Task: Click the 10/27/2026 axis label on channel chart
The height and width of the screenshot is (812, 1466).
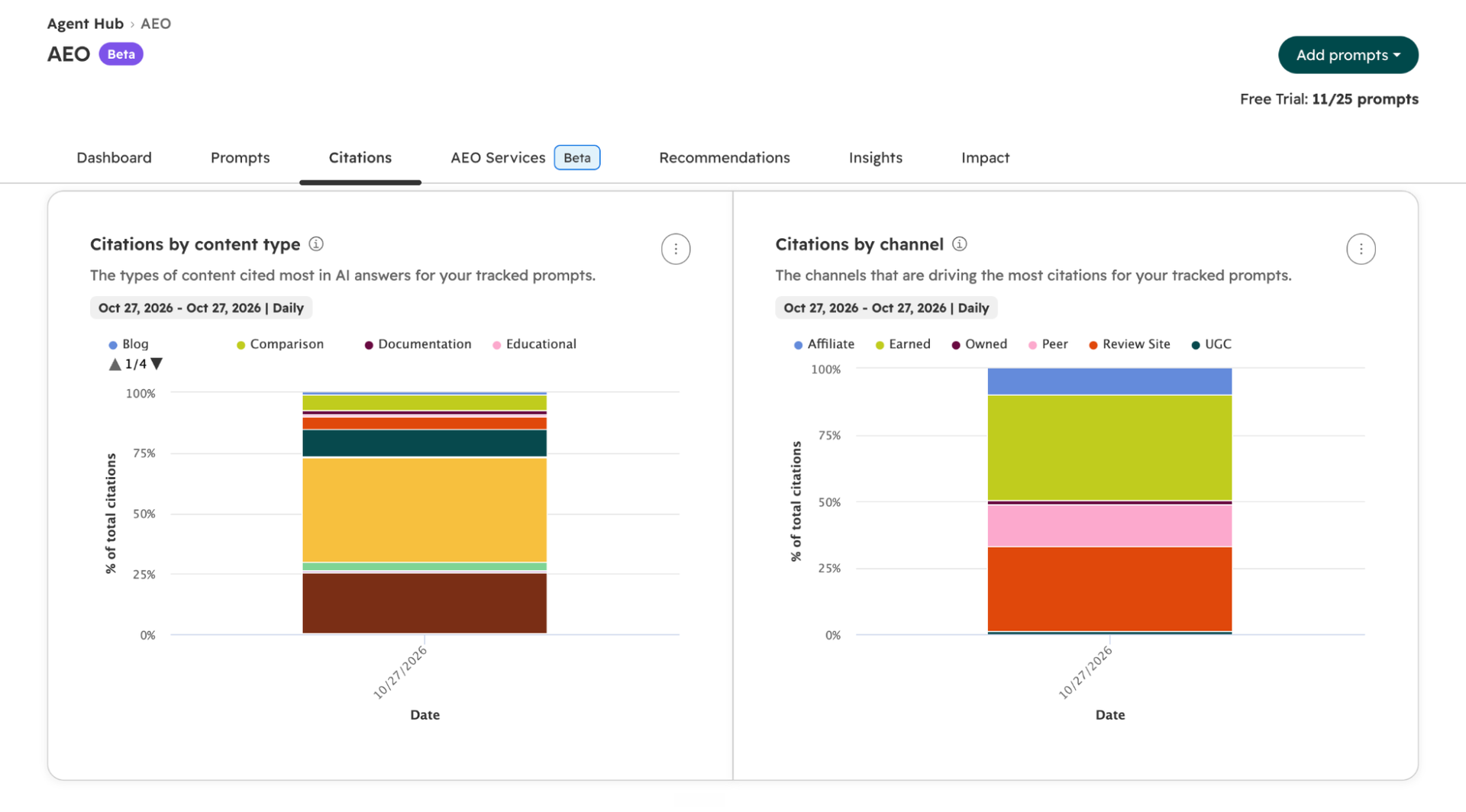Action: click(1085, 672)
